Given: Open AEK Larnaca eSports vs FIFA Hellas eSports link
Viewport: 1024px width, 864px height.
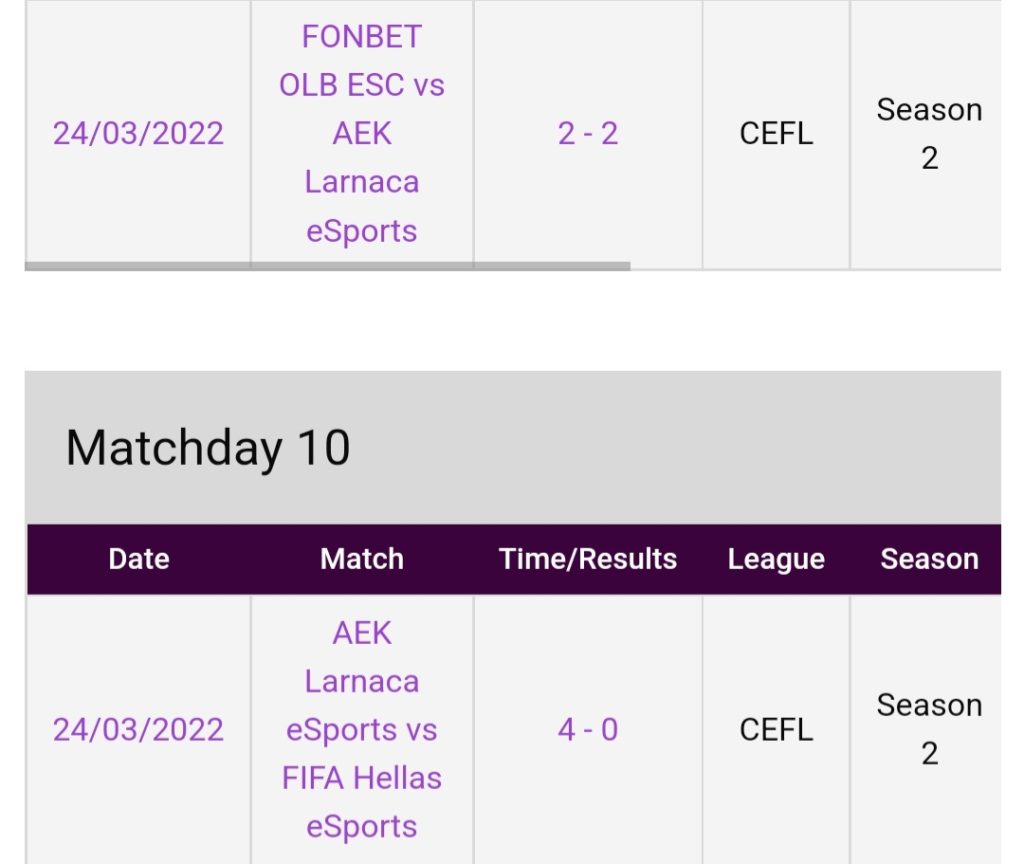Looking at the screenshot, I should (x=362, y=729).
